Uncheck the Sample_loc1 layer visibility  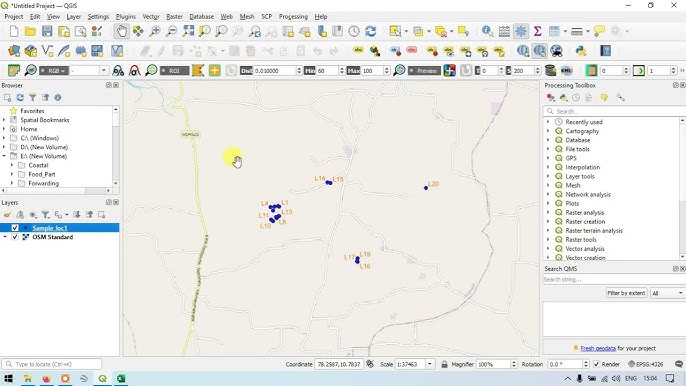15,228
